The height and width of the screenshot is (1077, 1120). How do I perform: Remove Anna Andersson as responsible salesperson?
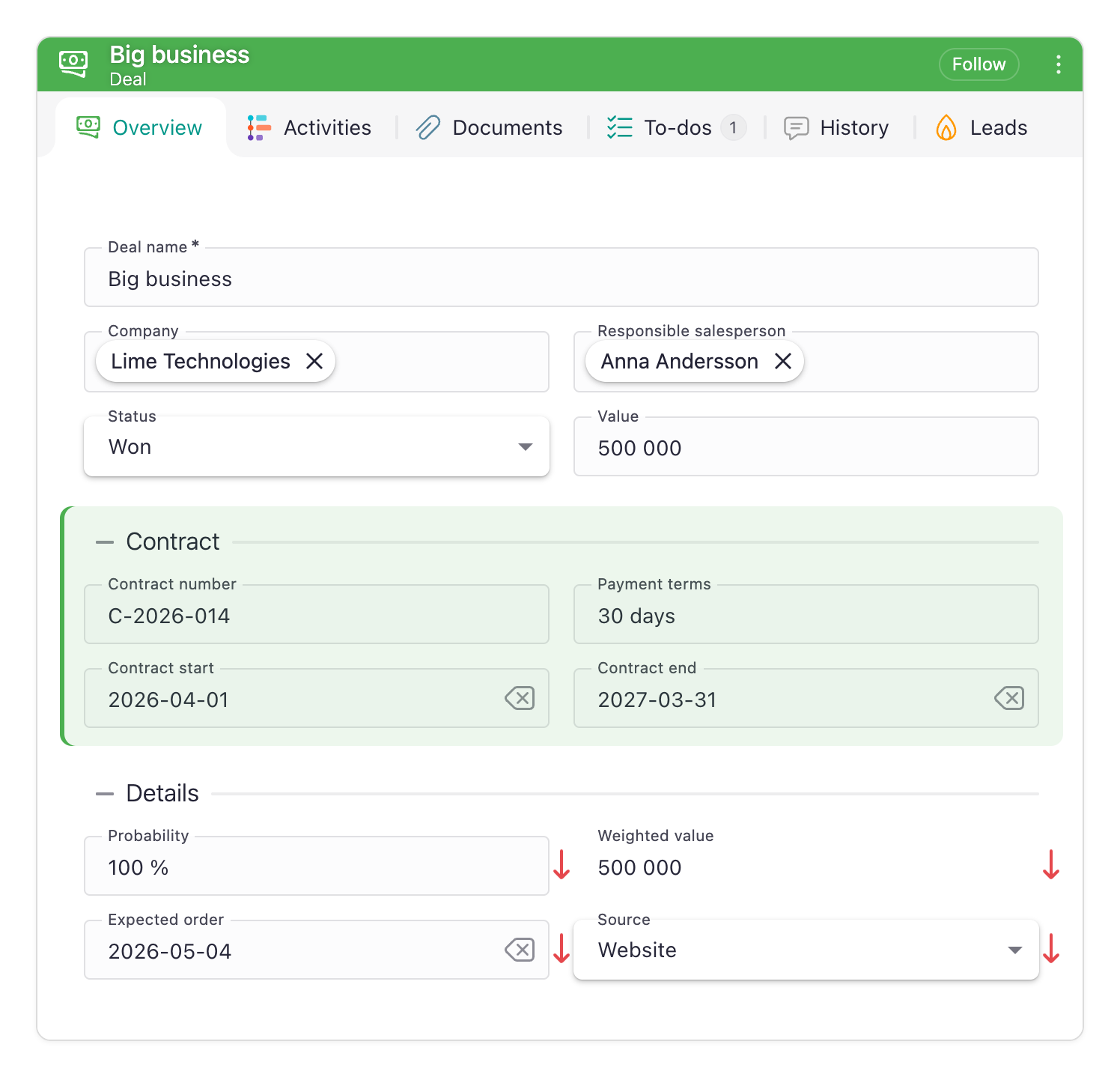tap(783, 362)
